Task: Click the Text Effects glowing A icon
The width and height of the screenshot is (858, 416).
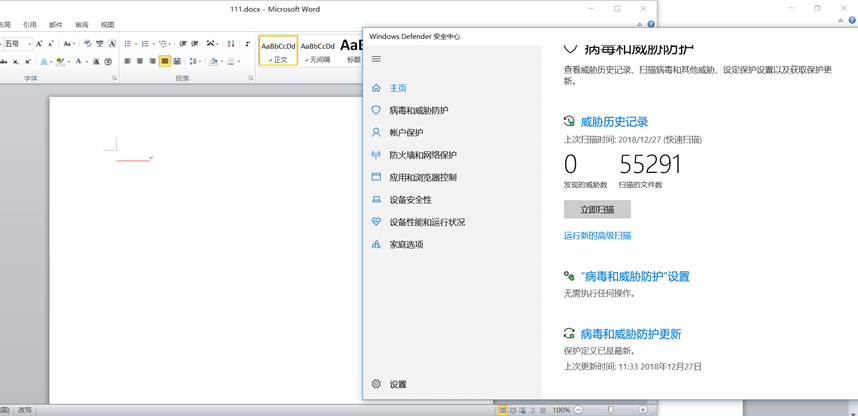Action: coord(44,62)
